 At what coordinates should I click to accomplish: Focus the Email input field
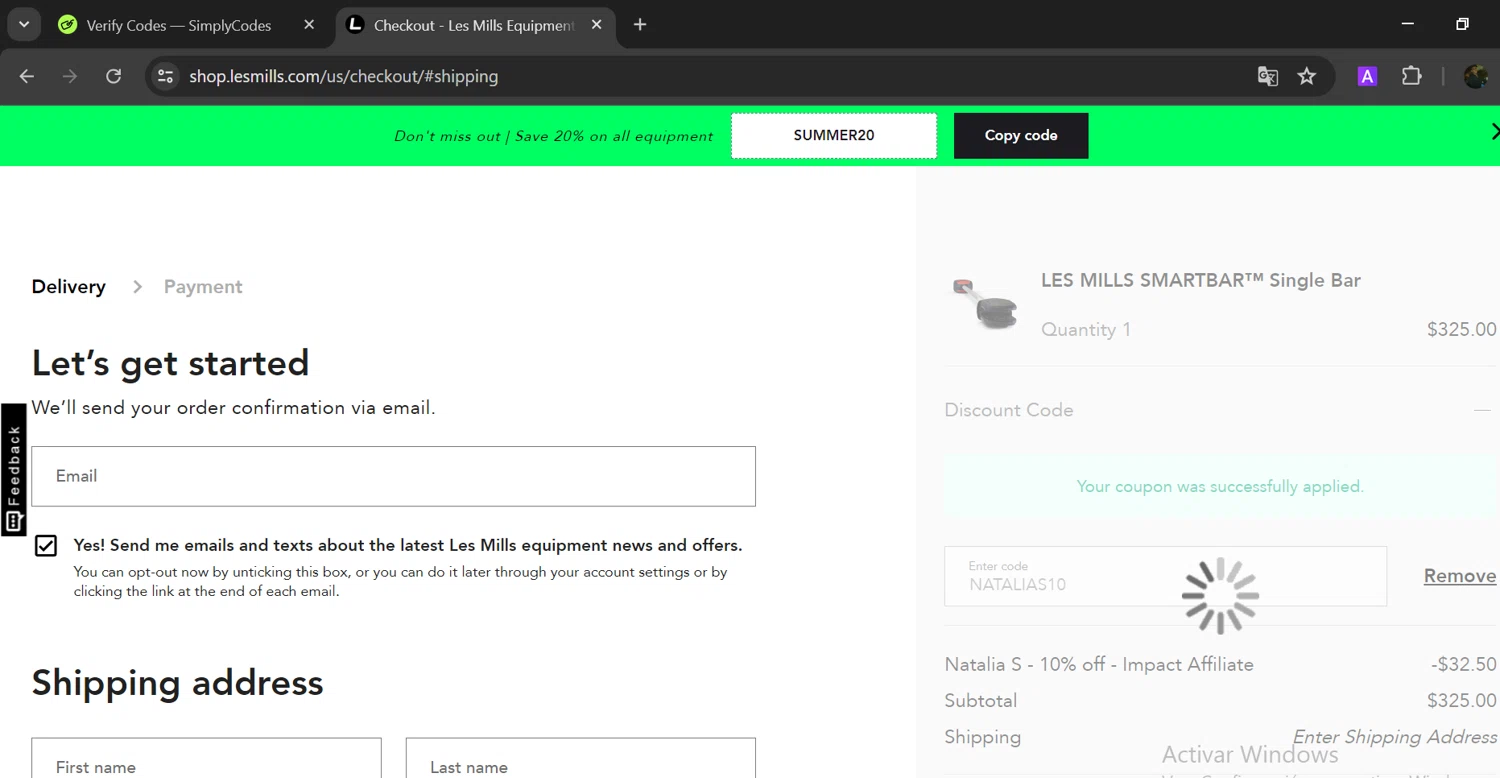(x=393, y=476)
